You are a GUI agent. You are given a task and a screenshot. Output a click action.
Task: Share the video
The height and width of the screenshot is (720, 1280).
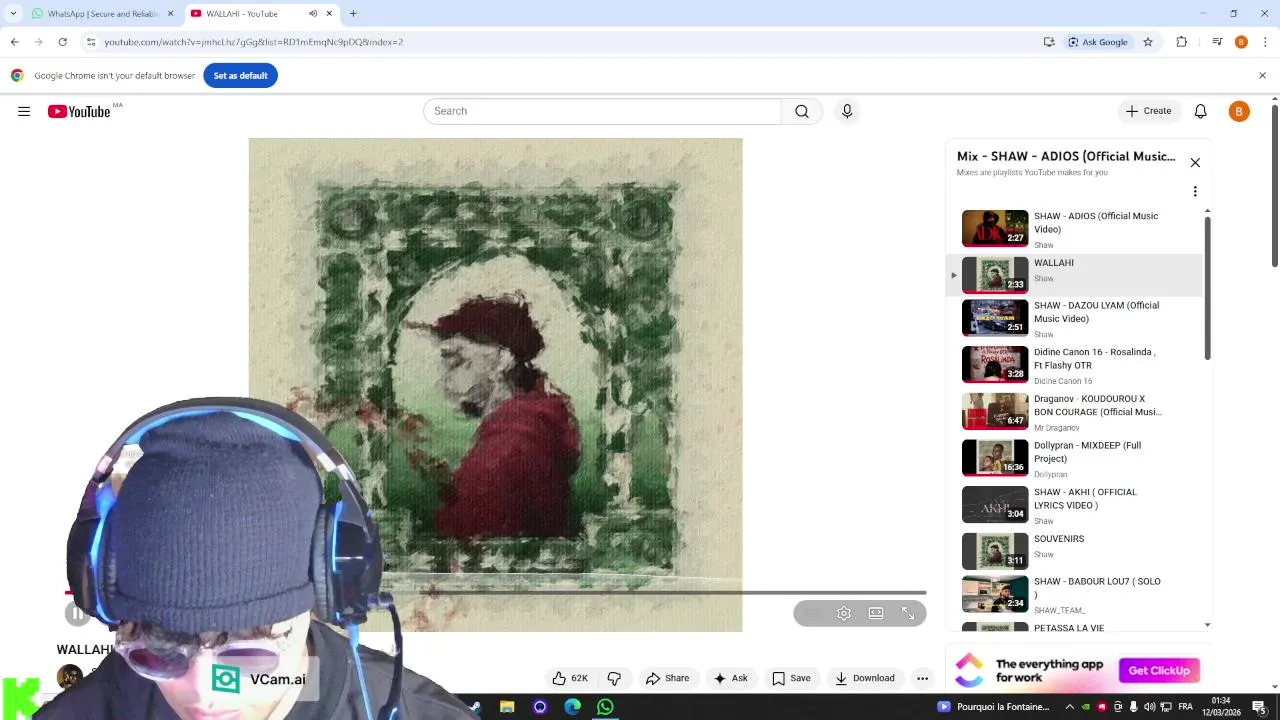(667, 678)
